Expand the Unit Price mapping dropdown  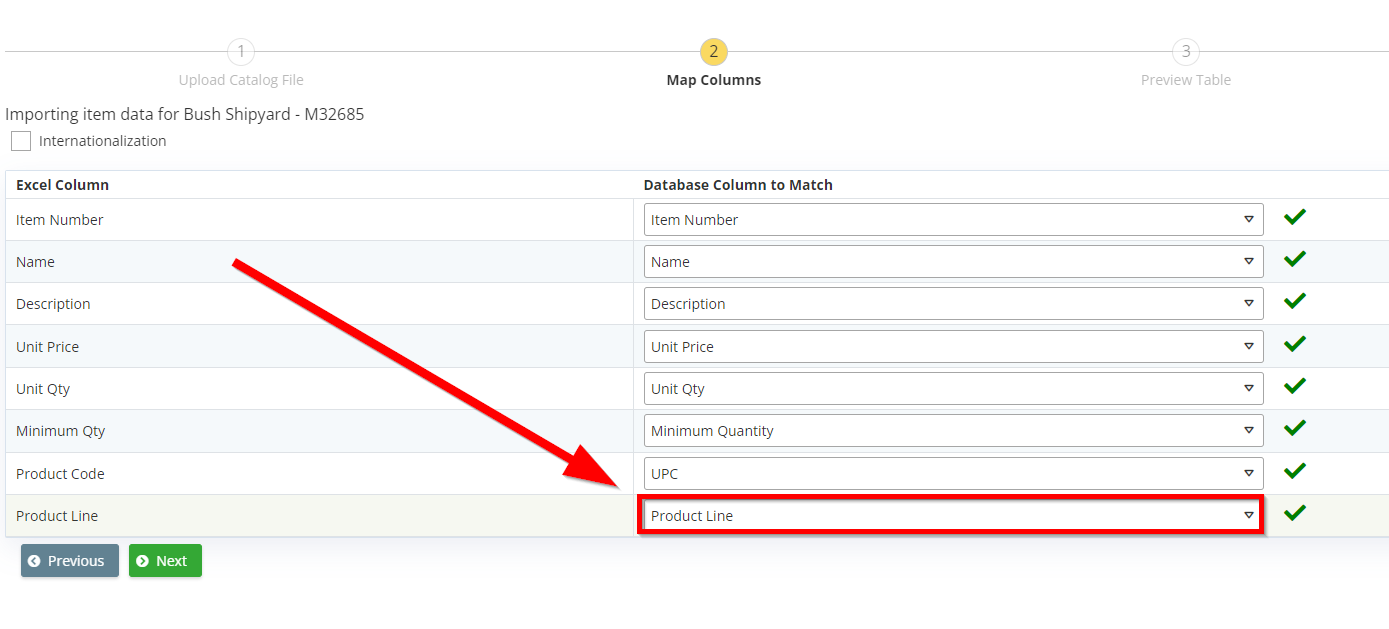coord(952,347)
